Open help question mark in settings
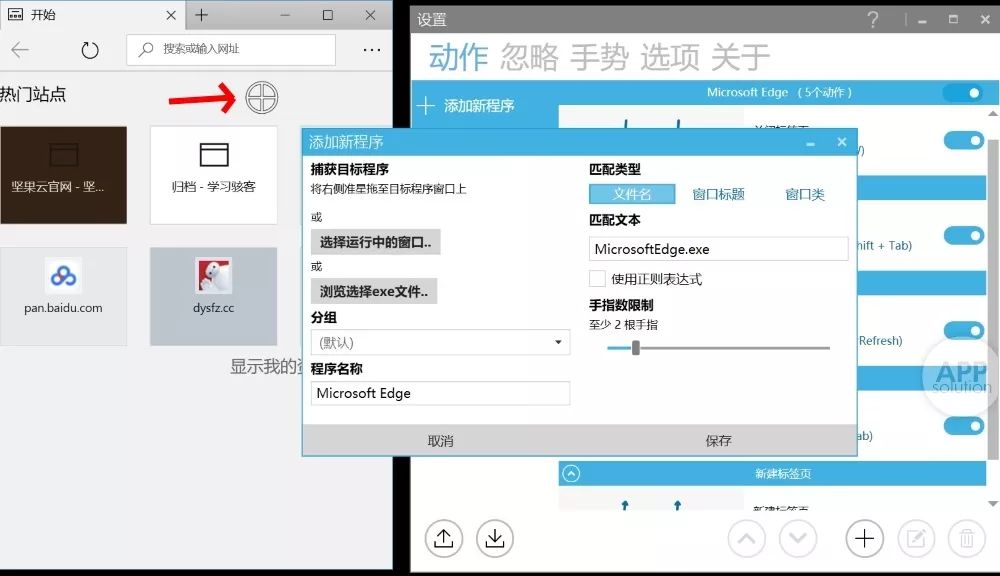 (872, 20)
